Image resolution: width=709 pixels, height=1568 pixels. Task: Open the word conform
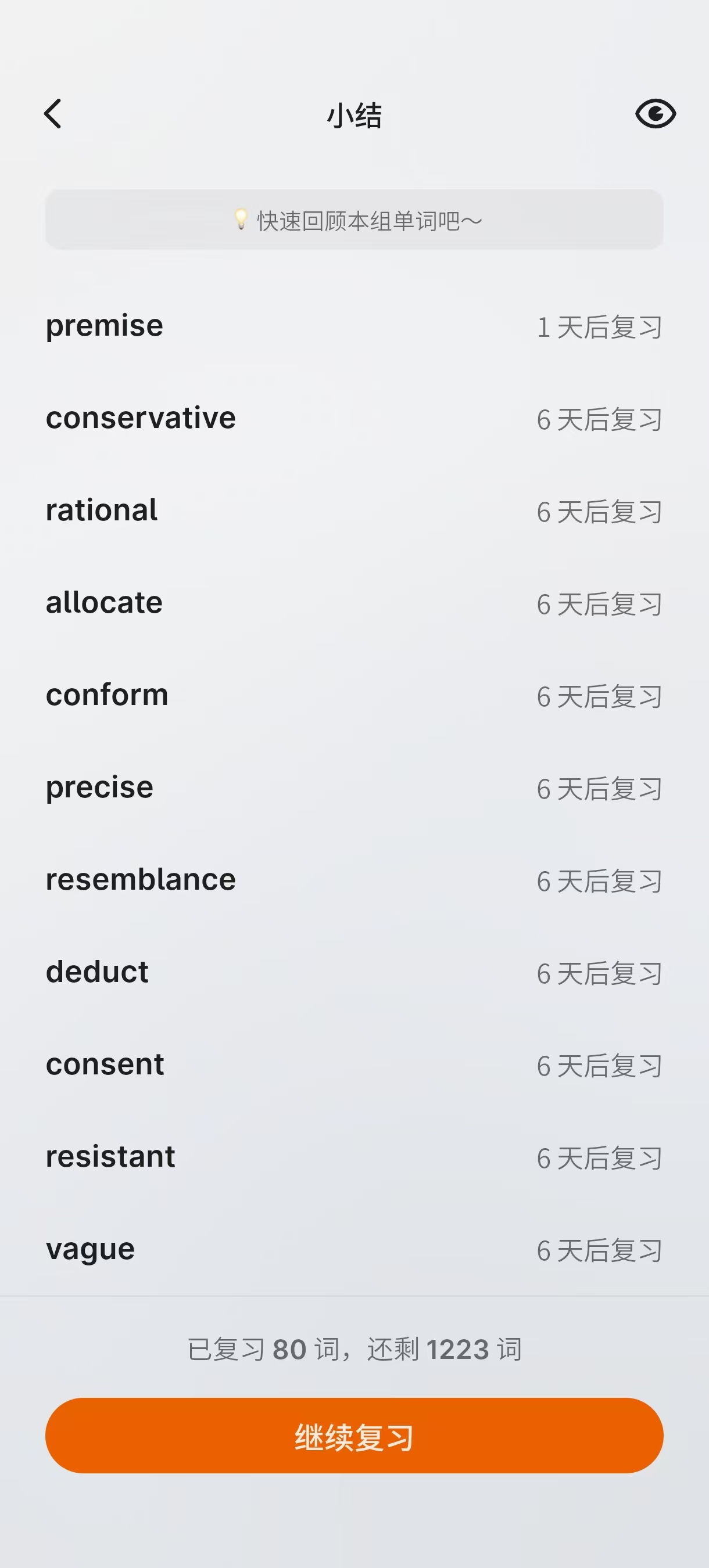[x=107, y=696]
